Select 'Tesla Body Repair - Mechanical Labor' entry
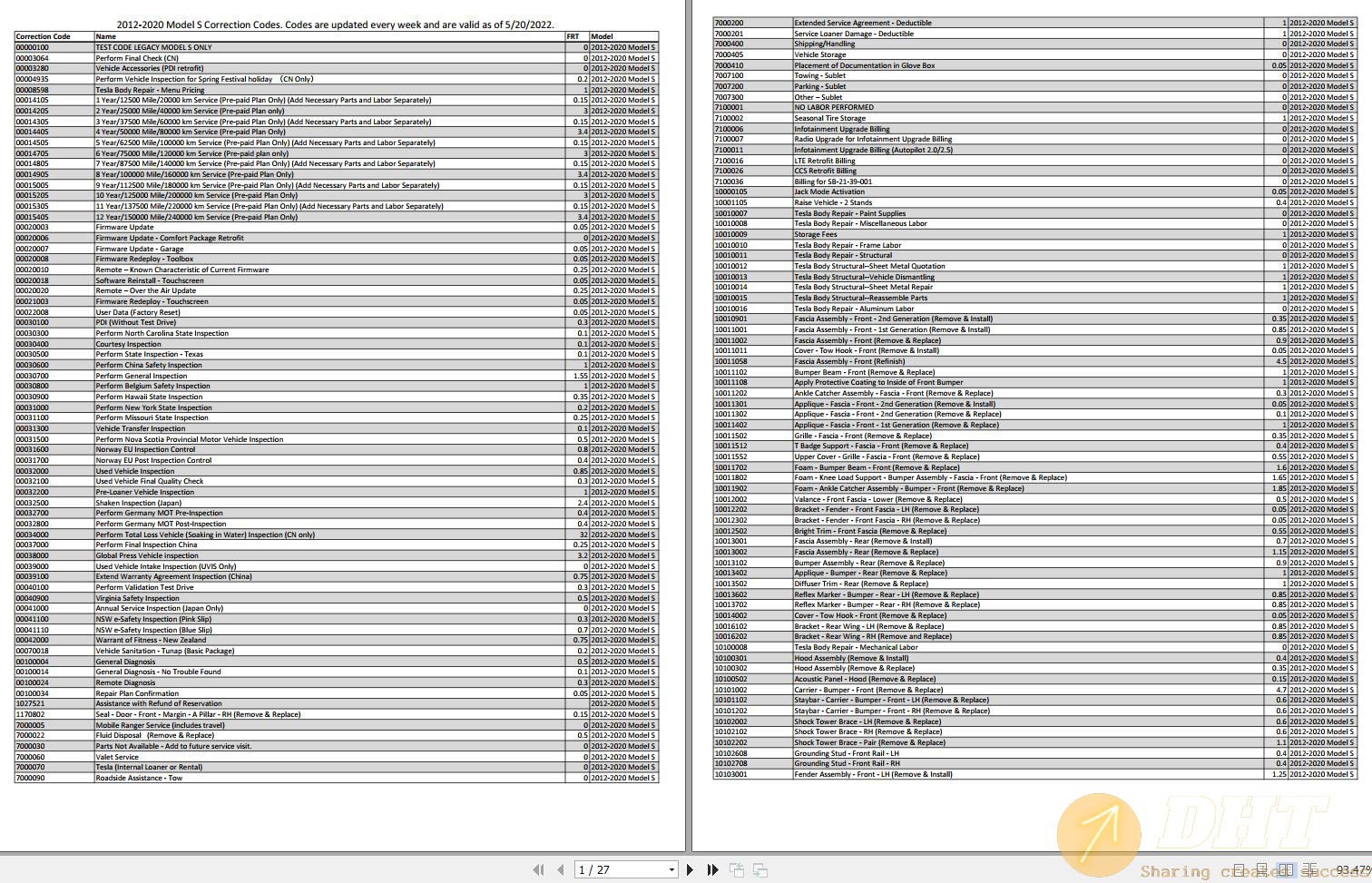This screenshot has height=883, width=1372. [x=857, y=647]
